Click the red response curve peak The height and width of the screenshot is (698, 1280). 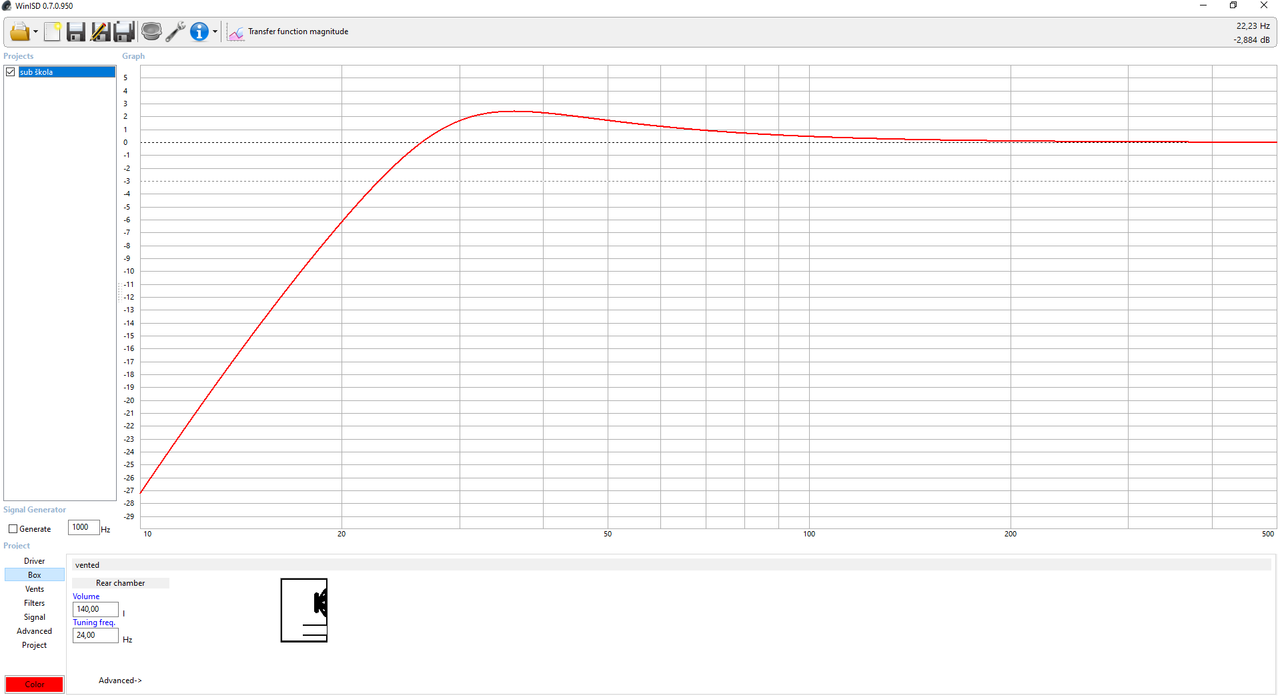click(512, 111)
